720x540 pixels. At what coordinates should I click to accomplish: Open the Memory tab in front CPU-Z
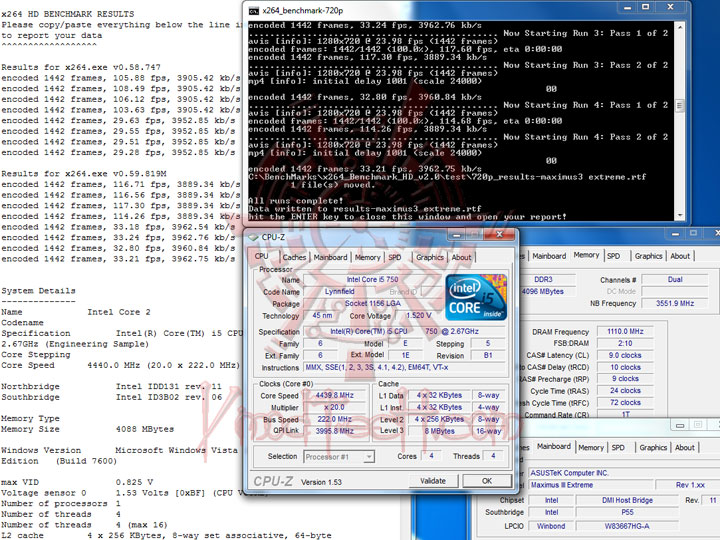point(367,258)
